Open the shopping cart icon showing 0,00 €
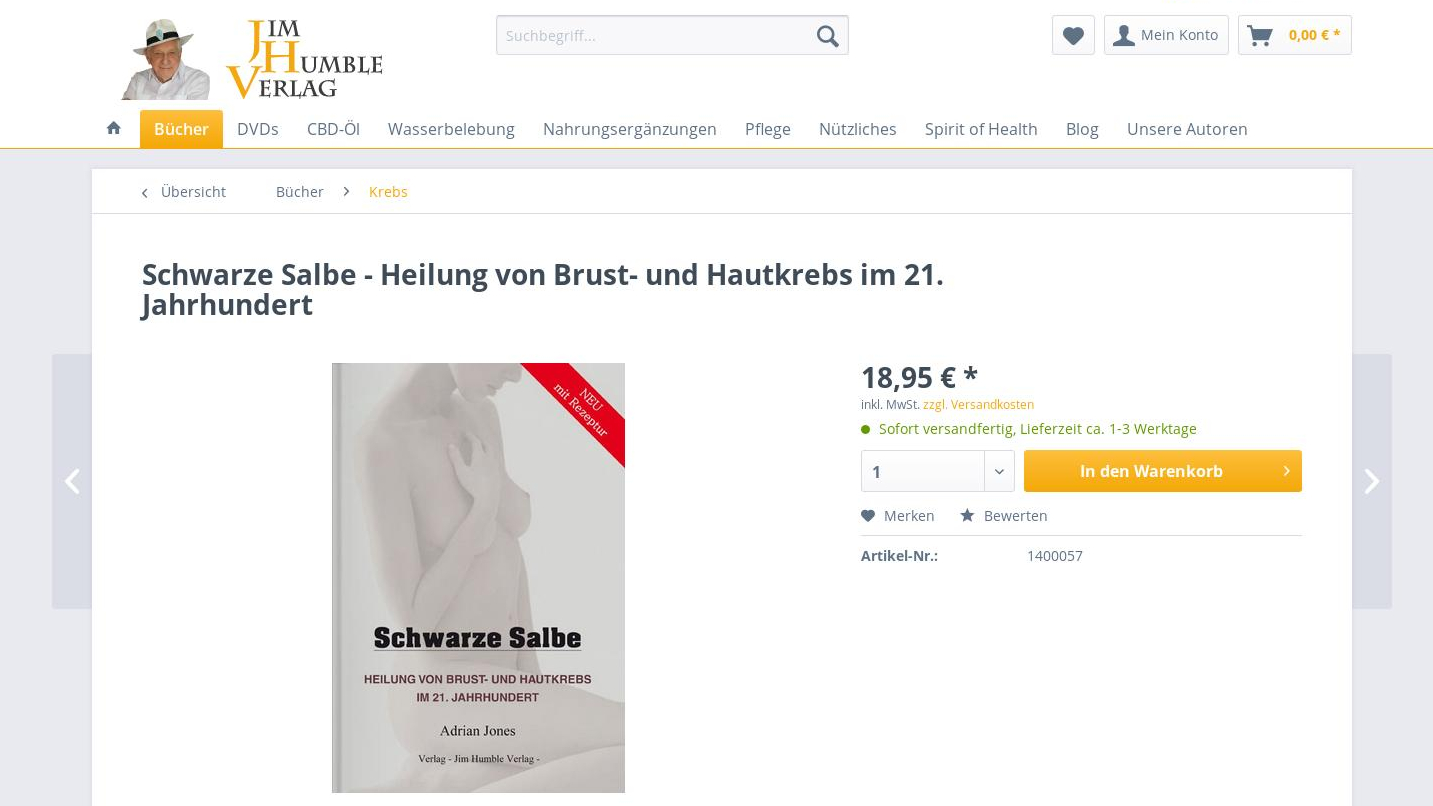Viewport: 1433px width, 806px height. pos(1294,35)
